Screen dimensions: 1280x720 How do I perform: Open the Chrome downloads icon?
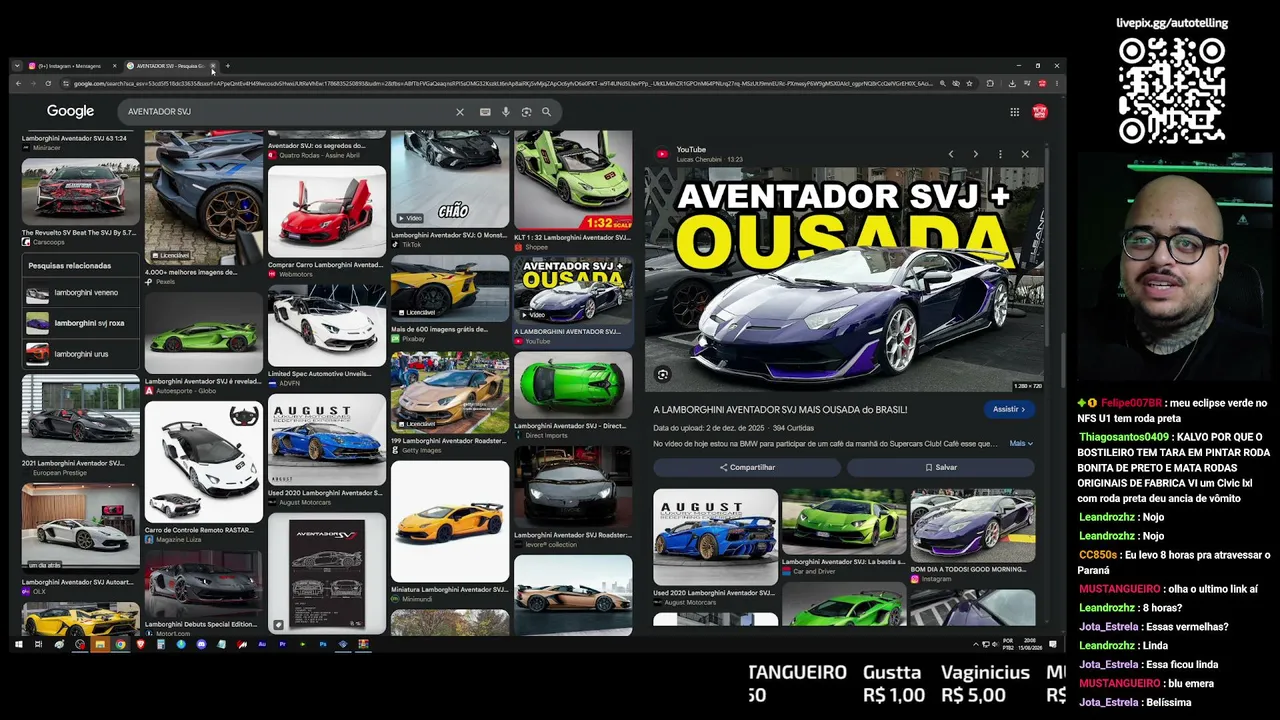point(1012,84)
